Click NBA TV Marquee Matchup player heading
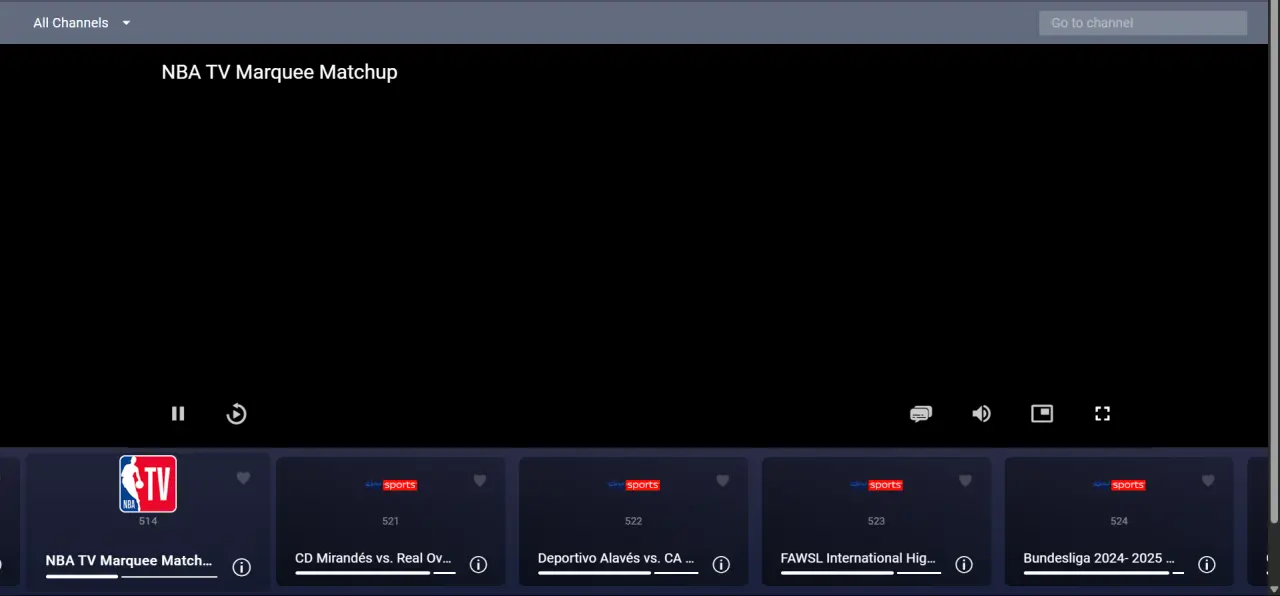This screenshot has width=1280, height=596. (279, 72)
